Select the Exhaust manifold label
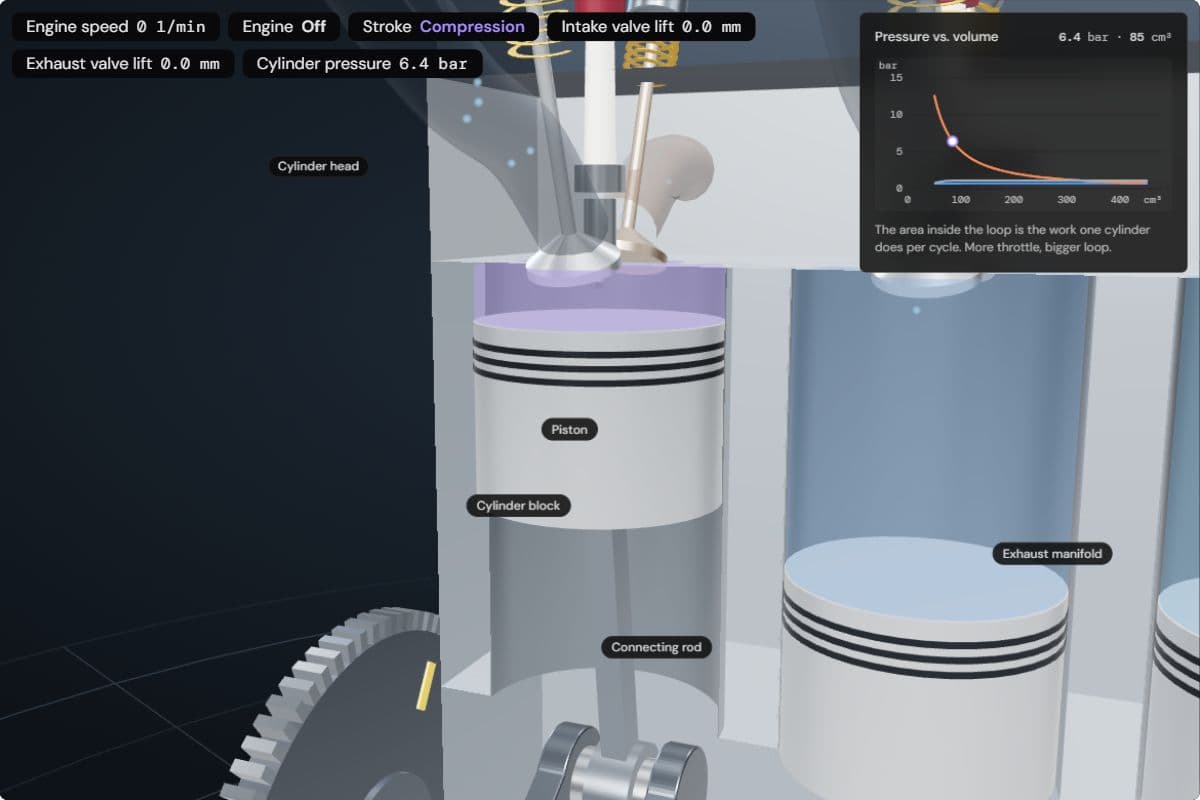 [1052, 554]
